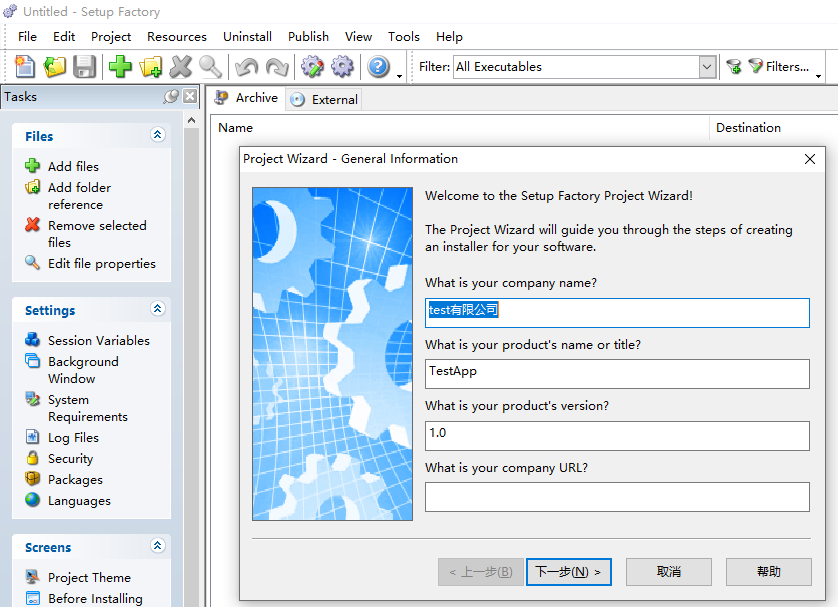Click the Open Project folder icon
This screenshot has width=838, height=607.
click(x=55, y=67)
